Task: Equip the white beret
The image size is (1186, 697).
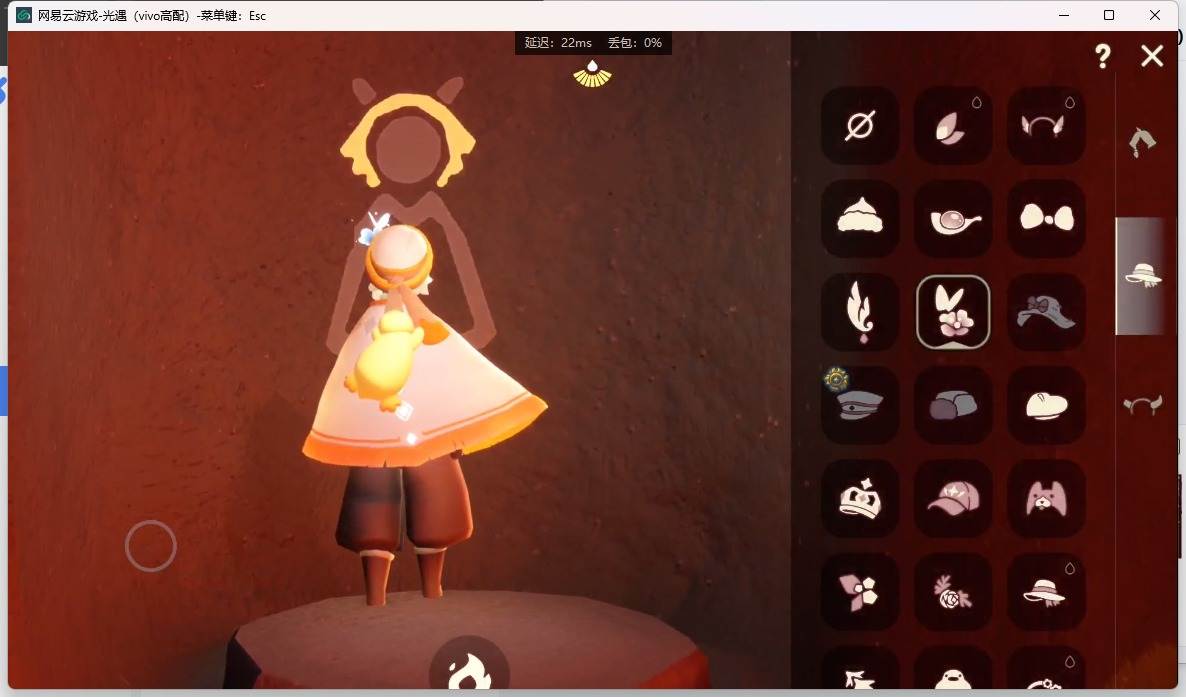Action: point(1046,405)
